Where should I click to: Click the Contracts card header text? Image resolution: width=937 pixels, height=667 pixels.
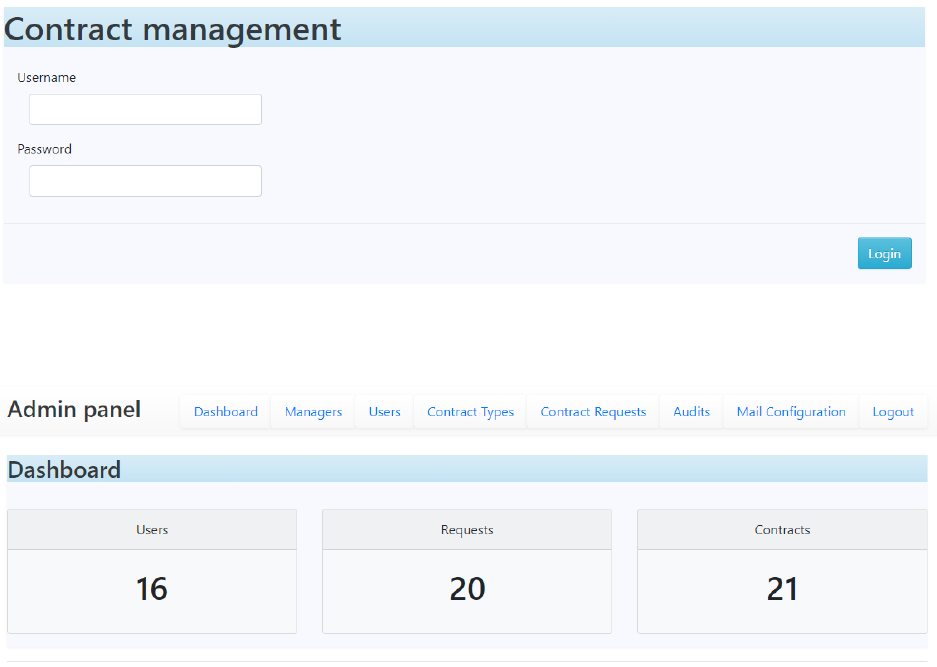click(782, 530)
